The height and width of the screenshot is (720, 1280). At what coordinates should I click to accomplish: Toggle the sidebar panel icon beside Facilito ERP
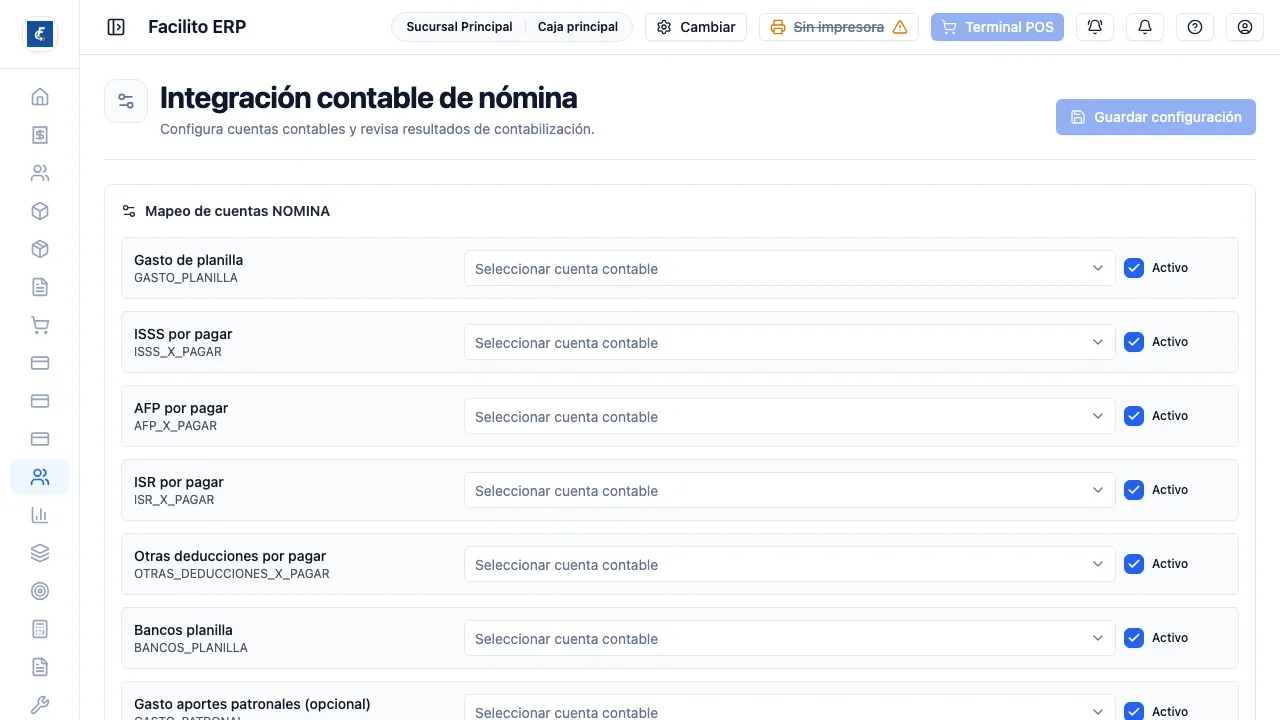[x=116, y=27]
